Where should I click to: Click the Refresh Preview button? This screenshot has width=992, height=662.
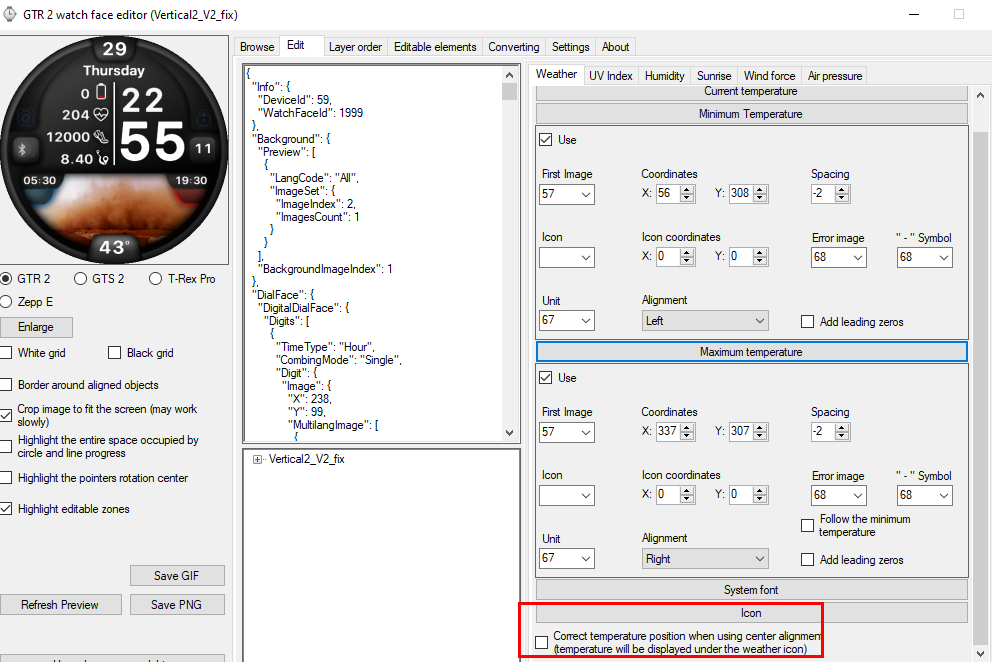click(60, 604)
